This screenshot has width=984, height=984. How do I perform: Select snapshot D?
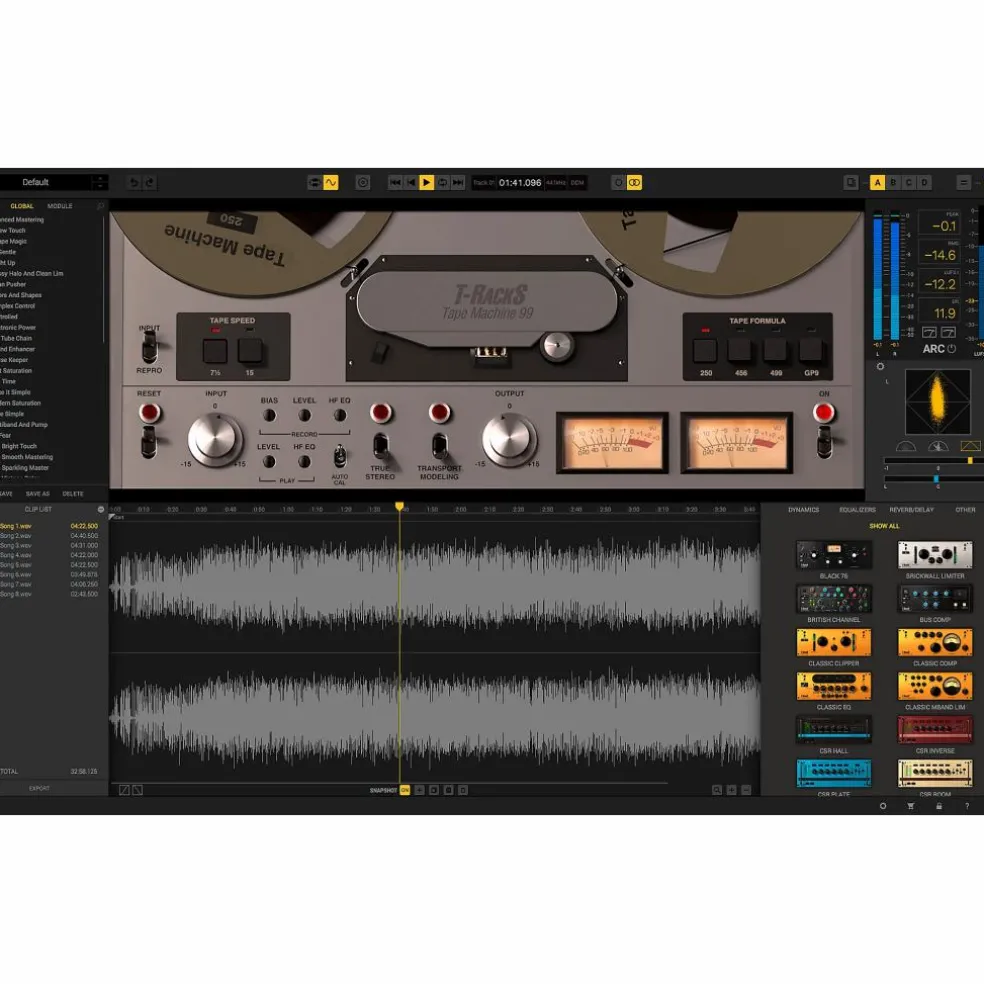click(x=924, y=183)
